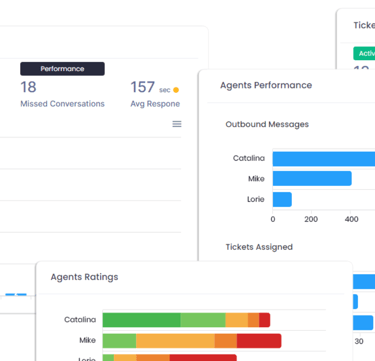Click the Avg Respone label

point(155,104)
